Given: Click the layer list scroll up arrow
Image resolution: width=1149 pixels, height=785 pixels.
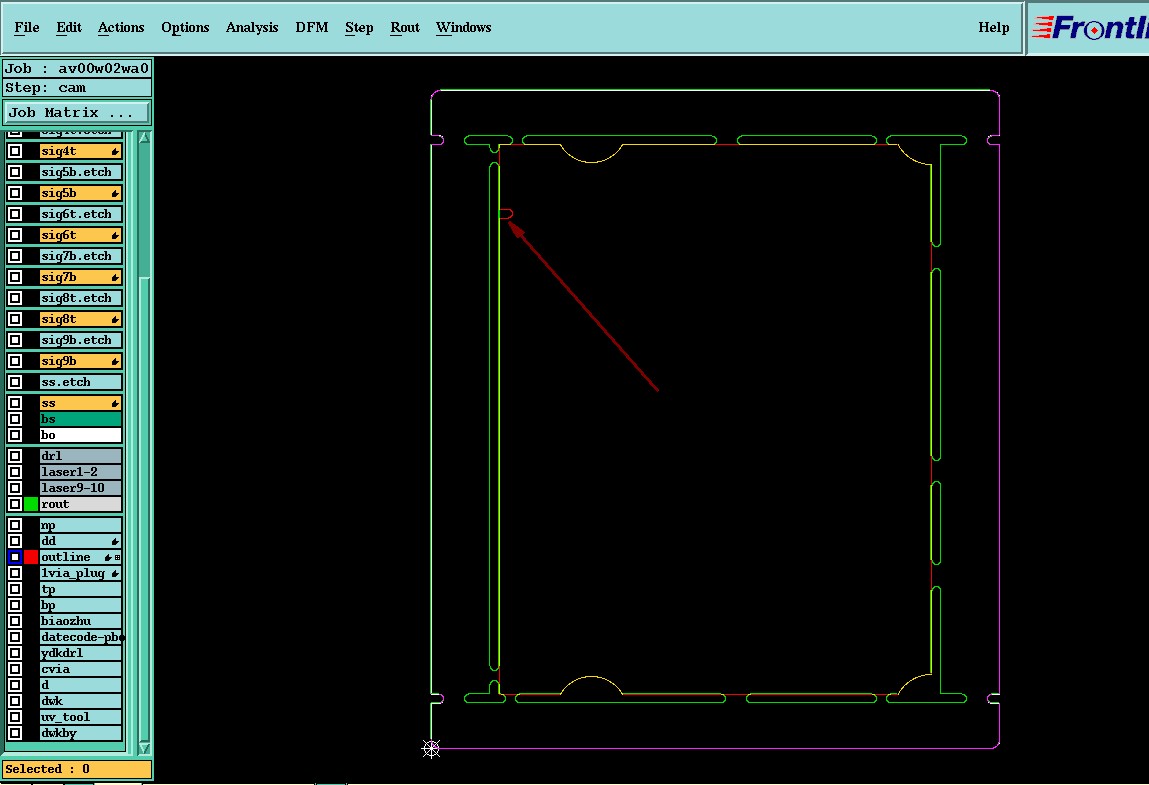Looking at the screenshot, I should 144,138.
